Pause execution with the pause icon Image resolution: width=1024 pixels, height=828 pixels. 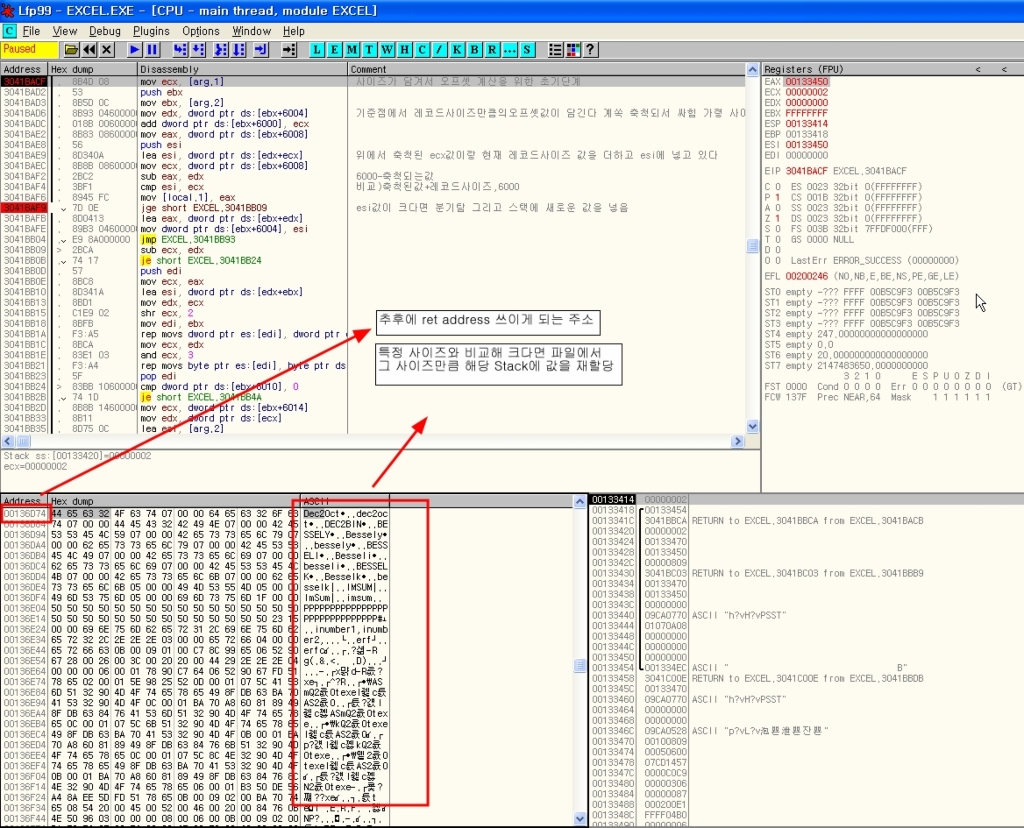point(153,50)
